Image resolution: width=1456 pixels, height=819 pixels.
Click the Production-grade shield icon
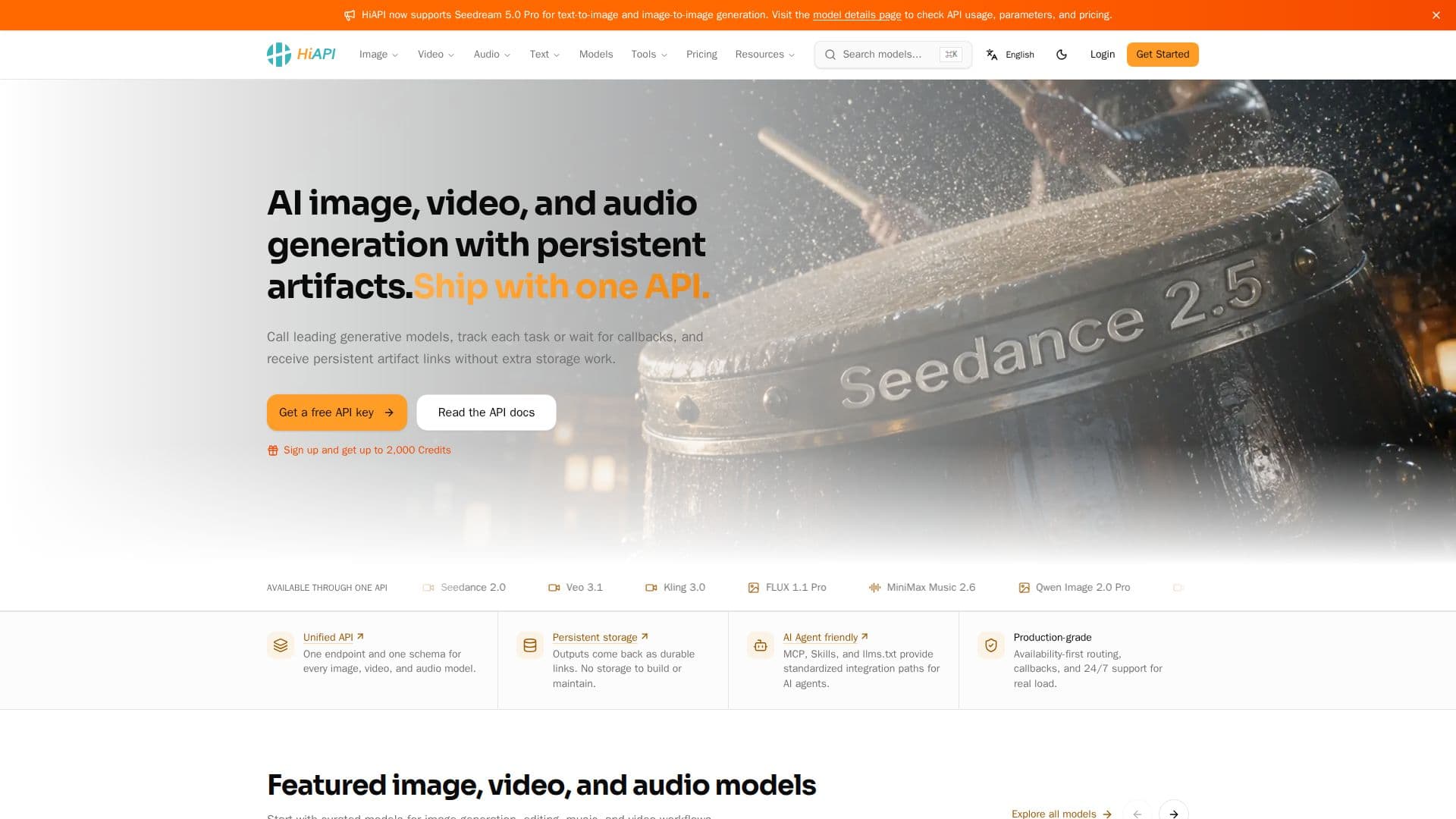[991, 645]
